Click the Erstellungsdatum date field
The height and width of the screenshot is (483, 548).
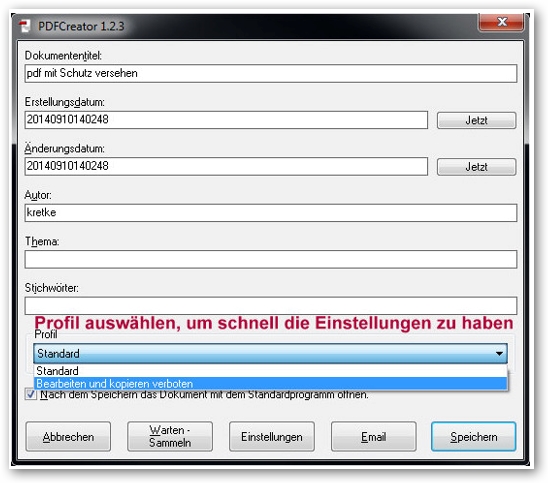point(226,120)
